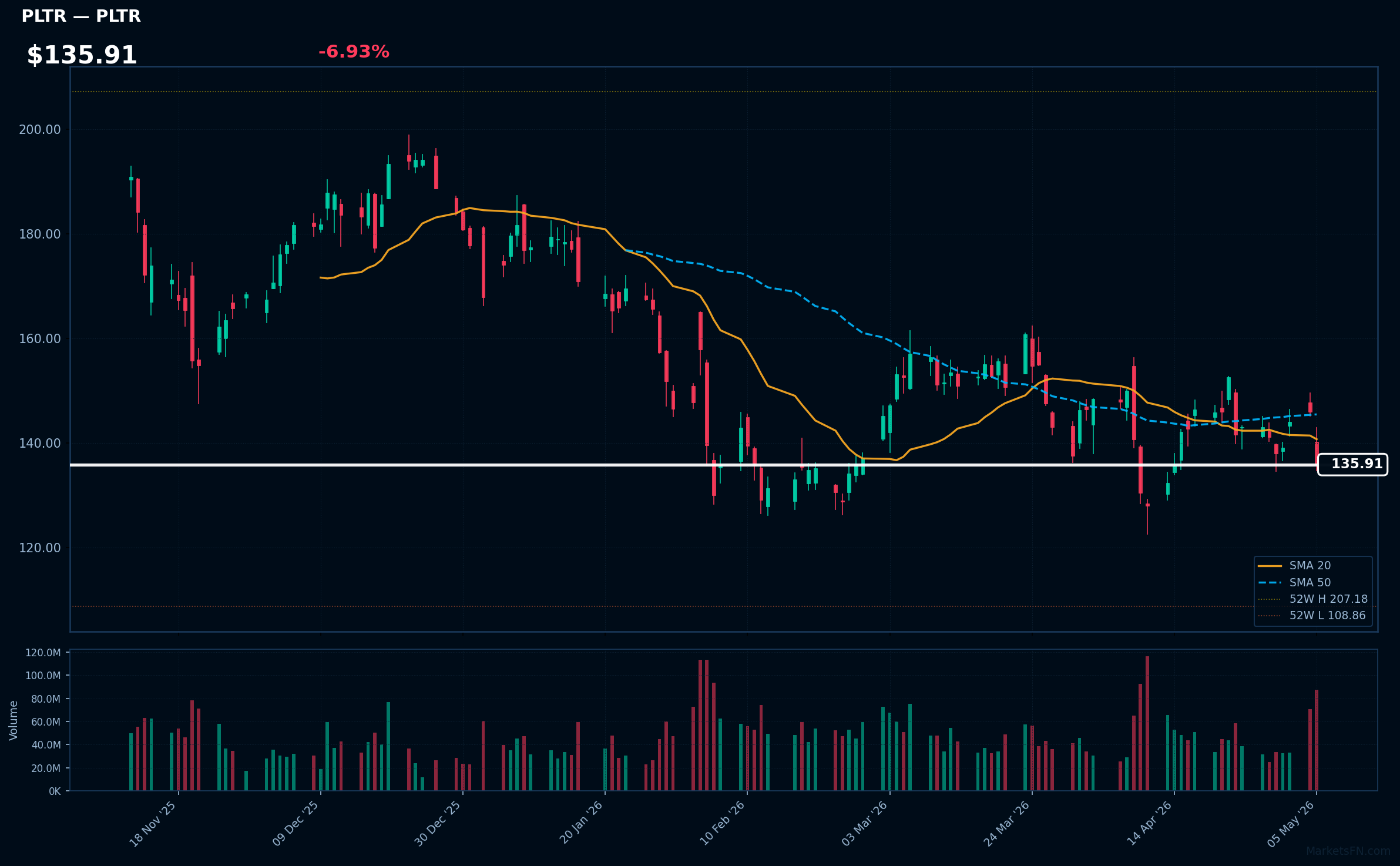This screenshot has width=1400, height=866.
Task: Click the 18 Nov '25 date label
Action: [x=153, y=824]
